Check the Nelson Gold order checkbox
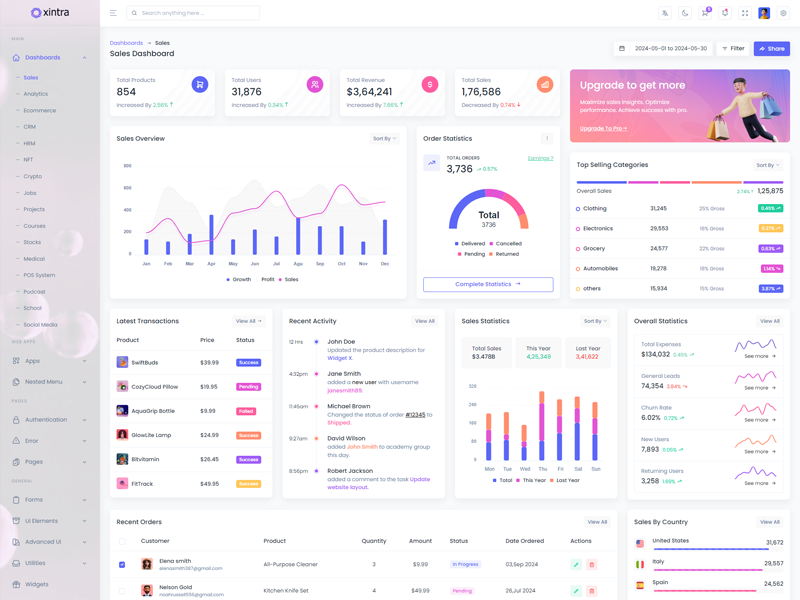800x600 pixels. coord(122,591)
